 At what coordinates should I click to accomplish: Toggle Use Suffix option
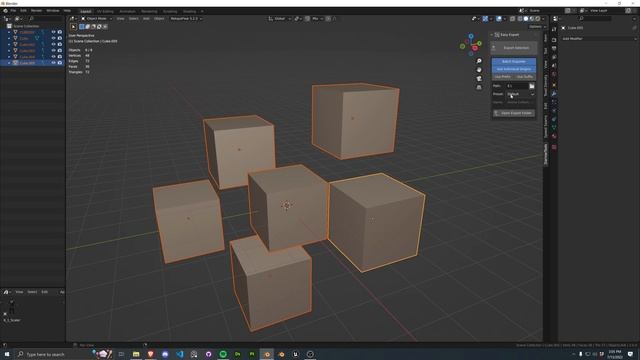525,77
